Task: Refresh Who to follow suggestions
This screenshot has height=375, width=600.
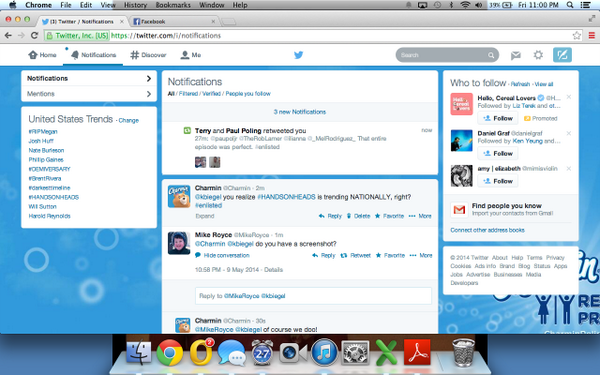Action: click(x=520, y=85)
